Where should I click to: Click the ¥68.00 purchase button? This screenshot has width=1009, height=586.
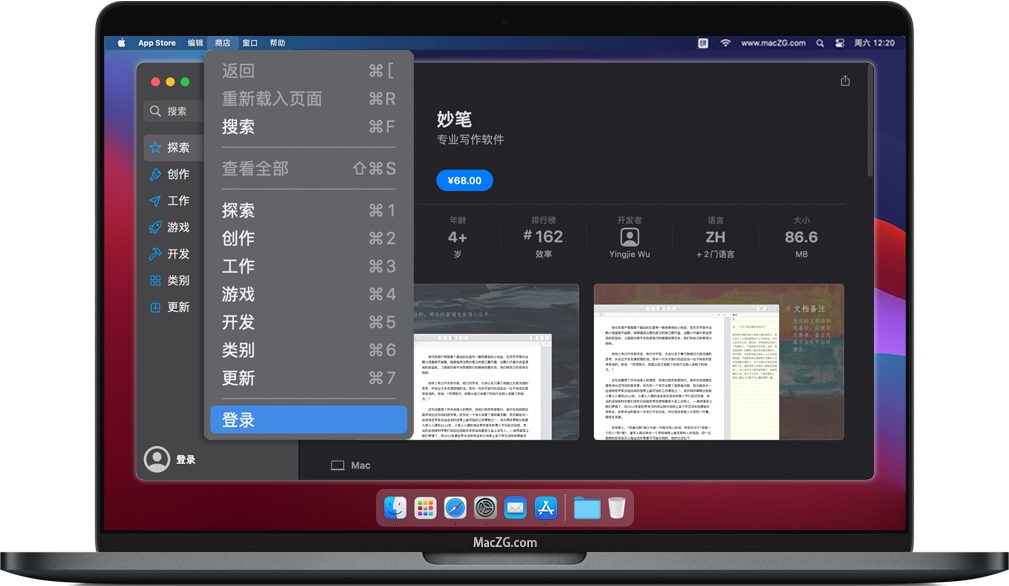(464, 180)
